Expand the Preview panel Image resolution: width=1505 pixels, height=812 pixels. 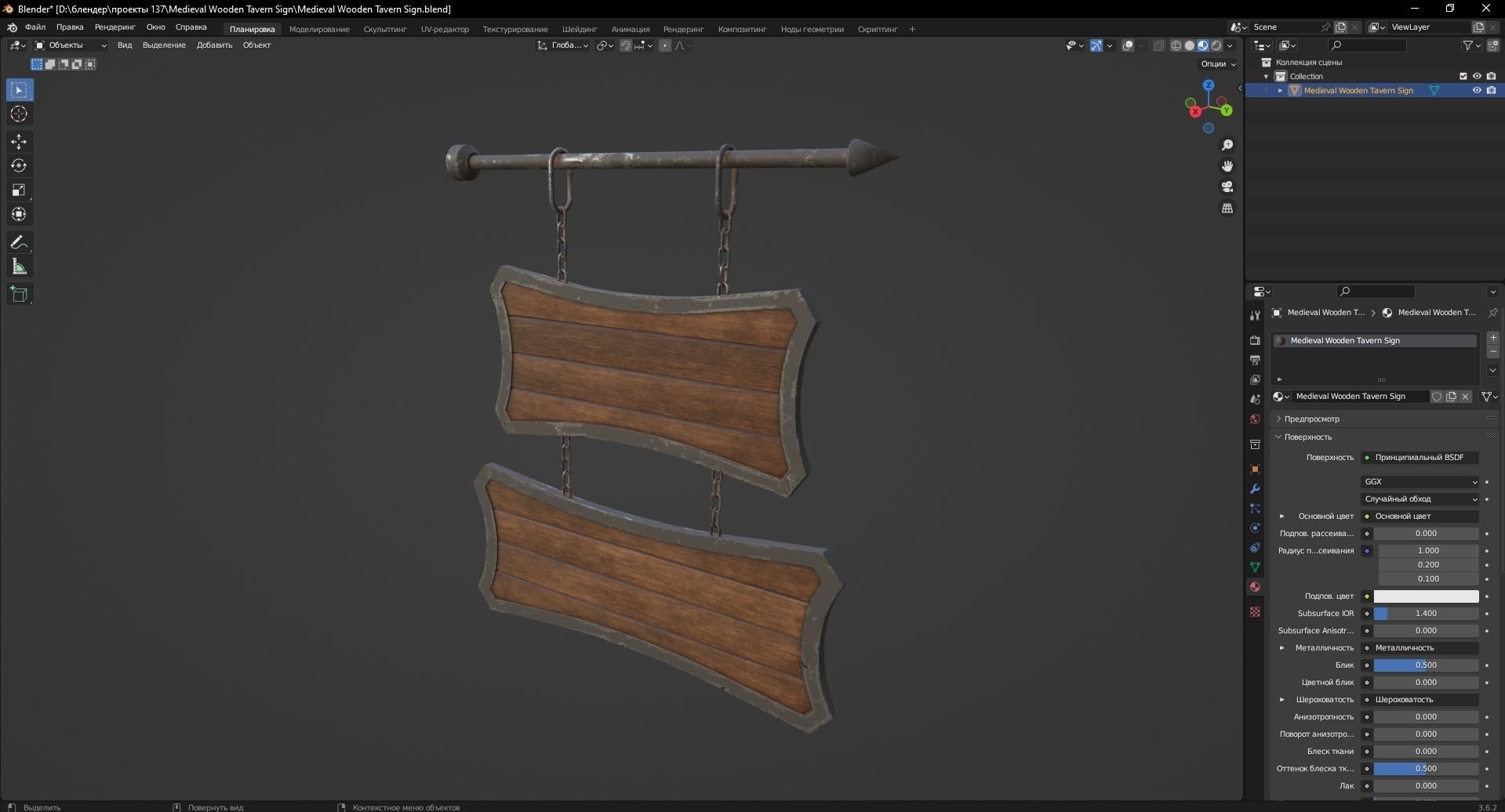pos(1311,419)
